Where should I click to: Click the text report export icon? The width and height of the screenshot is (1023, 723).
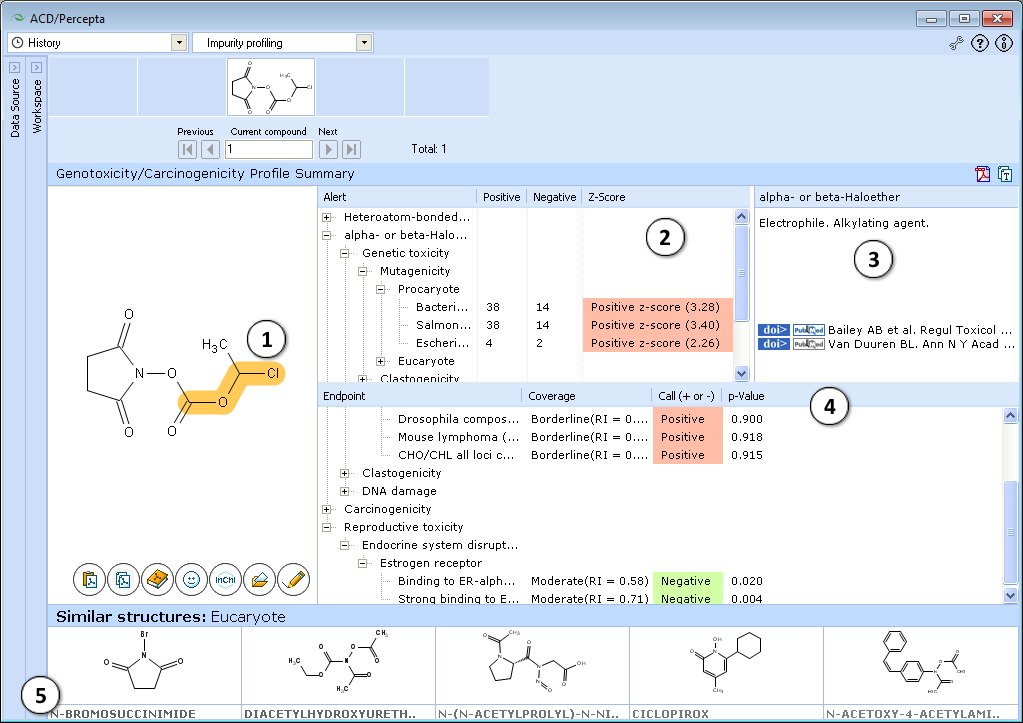point(1005,174)
